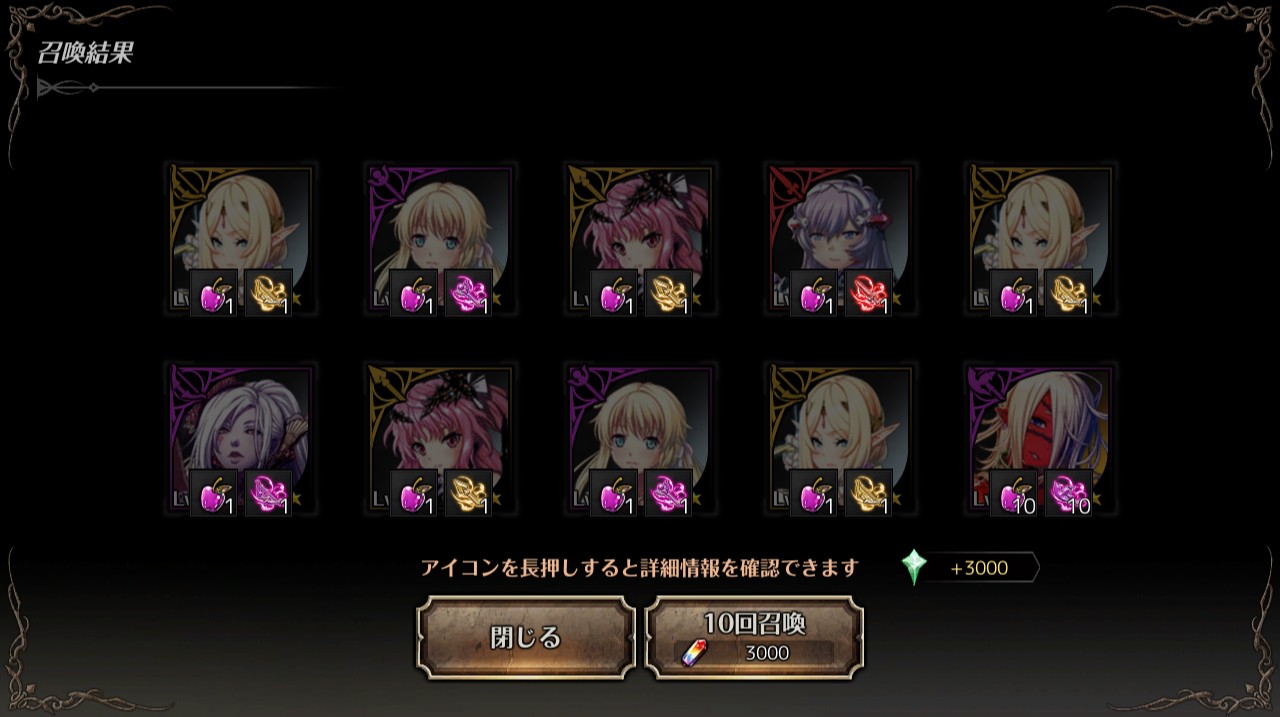
Task: Open the white-haired woman character portrait
Action: 240,438
